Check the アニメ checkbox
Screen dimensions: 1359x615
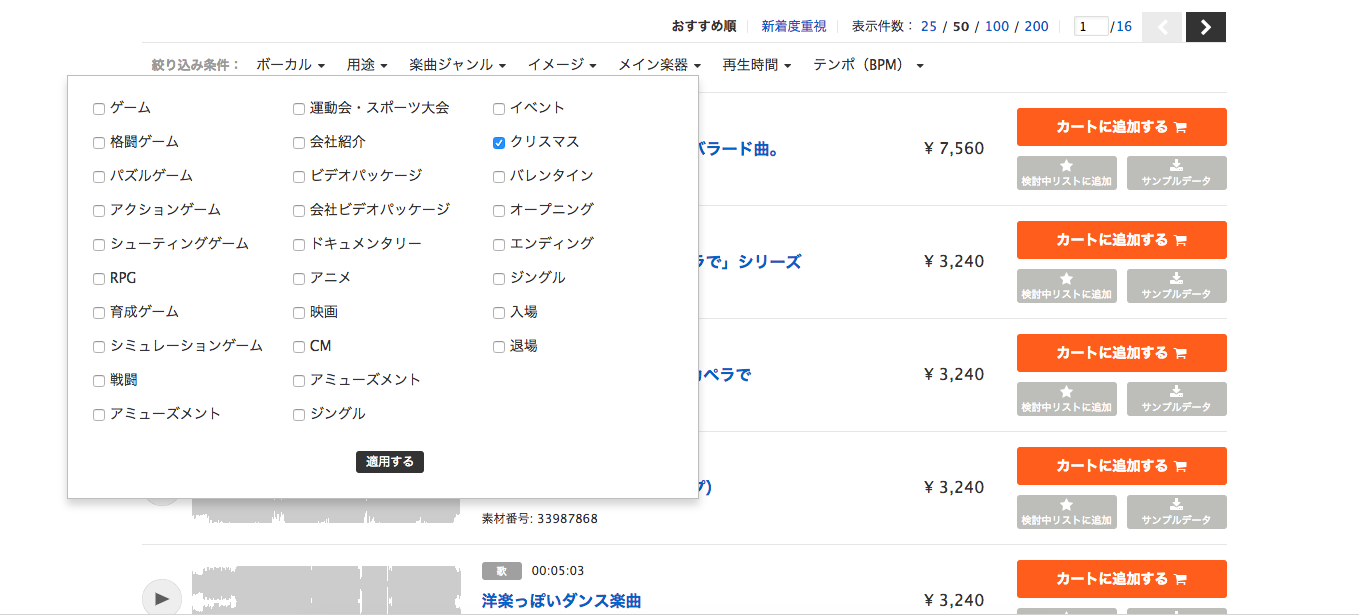click(299, 279)
